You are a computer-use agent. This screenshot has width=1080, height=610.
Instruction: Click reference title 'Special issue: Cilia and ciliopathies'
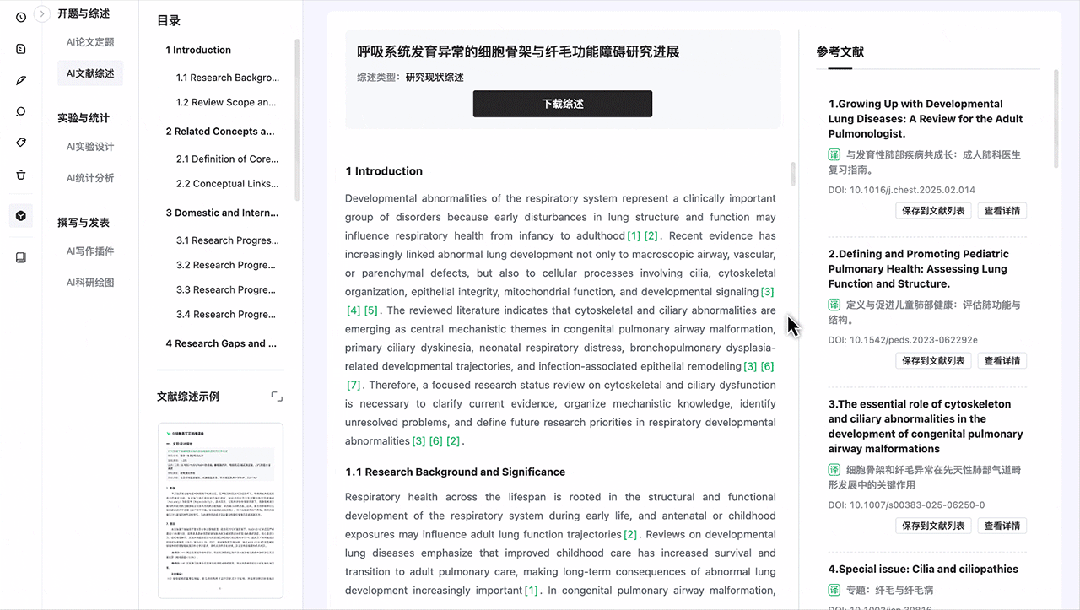[923, 569]
